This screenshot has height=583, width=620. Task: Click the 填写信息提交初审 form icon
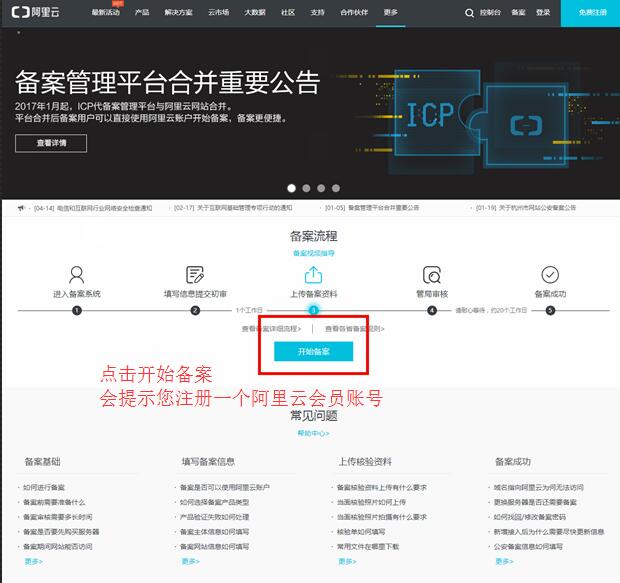[x=195, y=274]
